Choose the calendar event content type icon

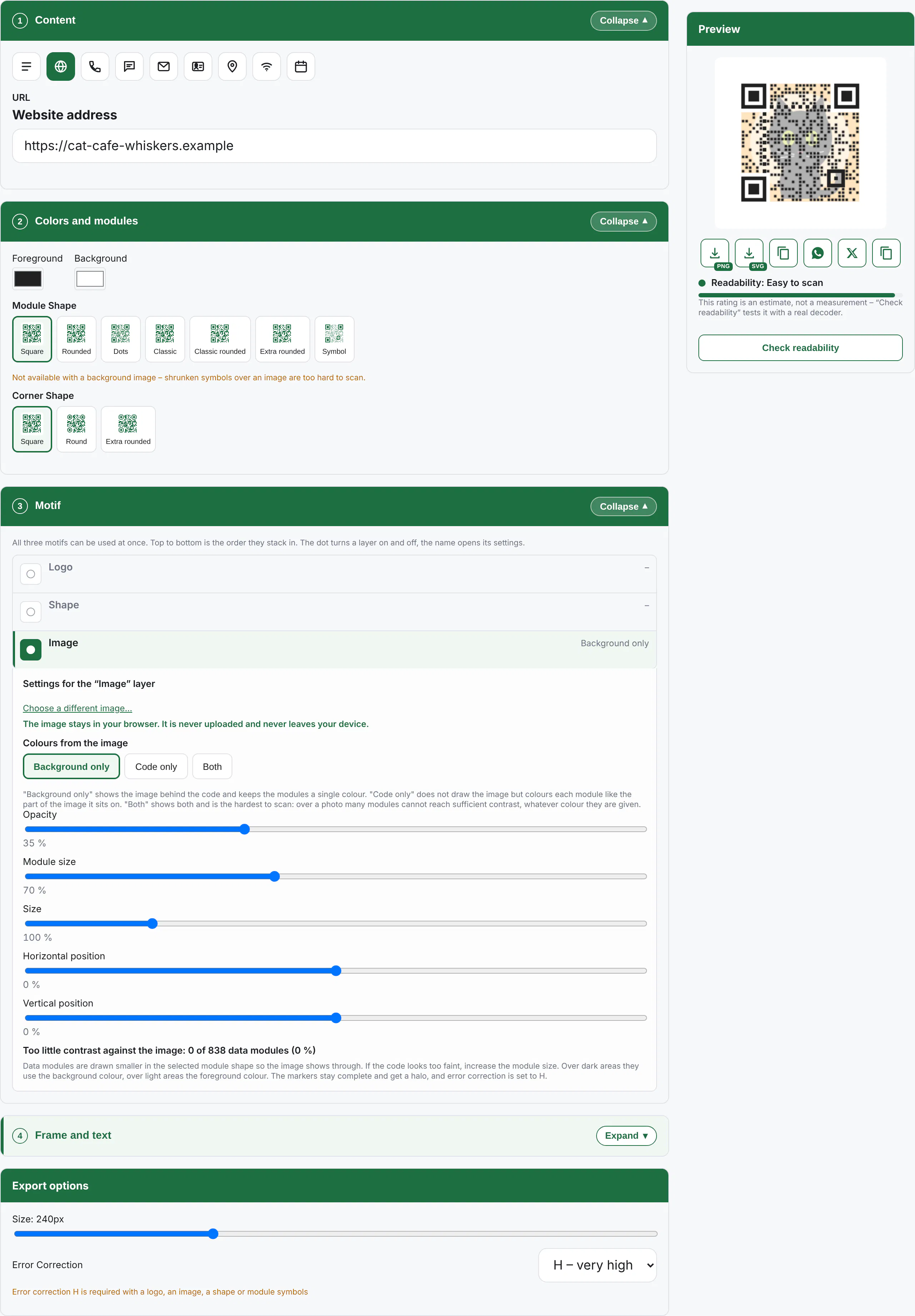click(301, 66)
